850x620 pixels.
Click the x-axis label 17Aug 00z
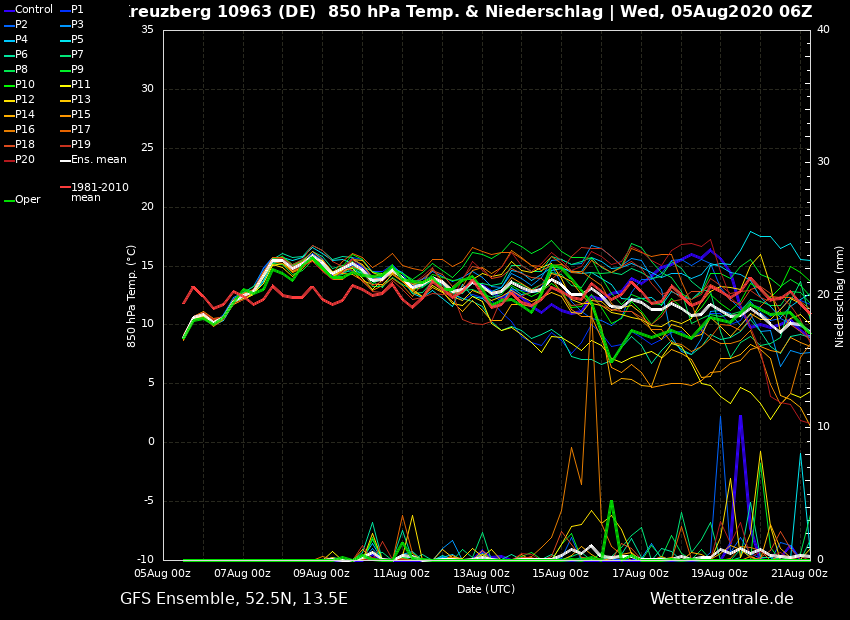[640, 573]
